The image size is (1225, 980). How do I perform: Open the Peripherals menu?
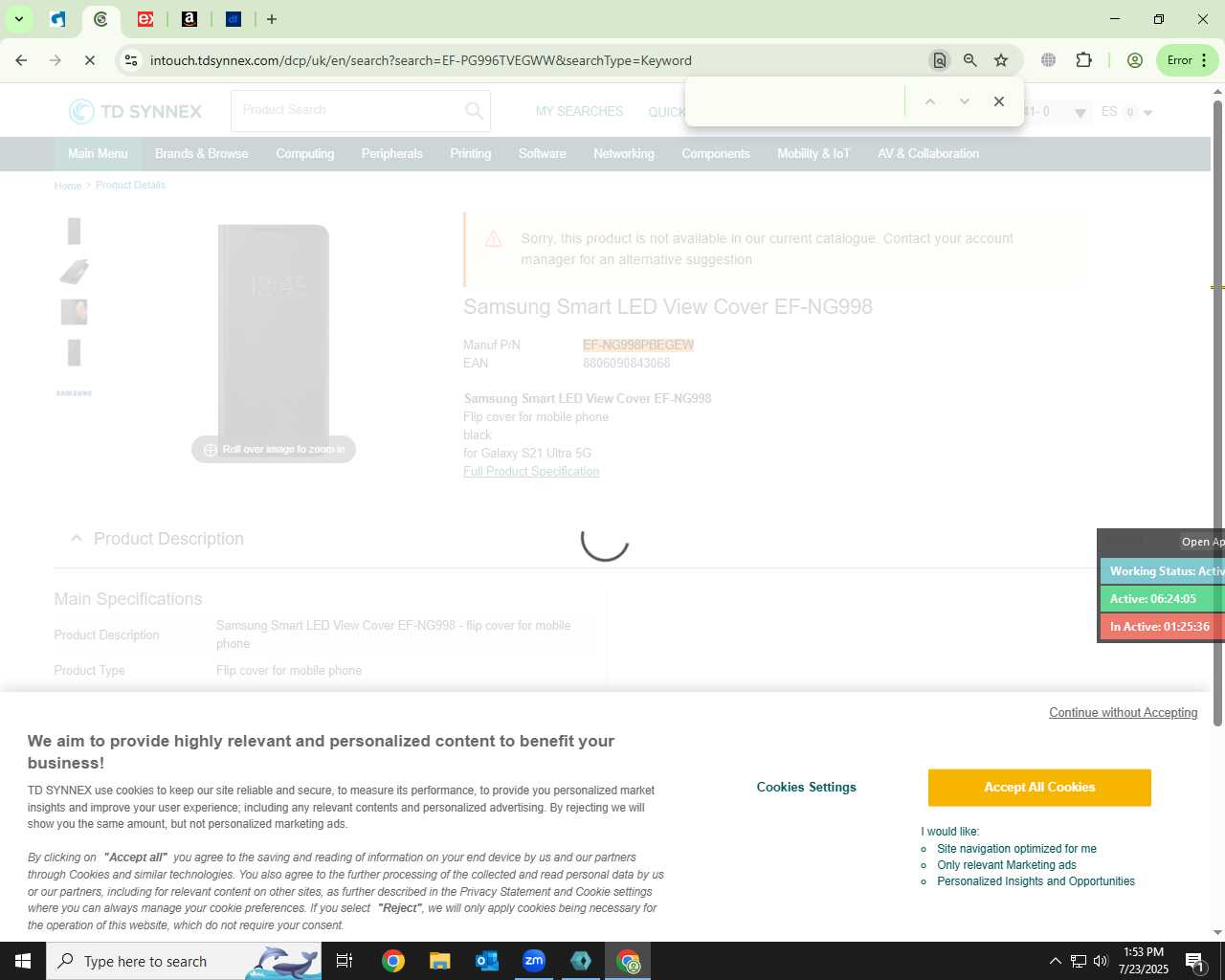click(x=391, y=153)
